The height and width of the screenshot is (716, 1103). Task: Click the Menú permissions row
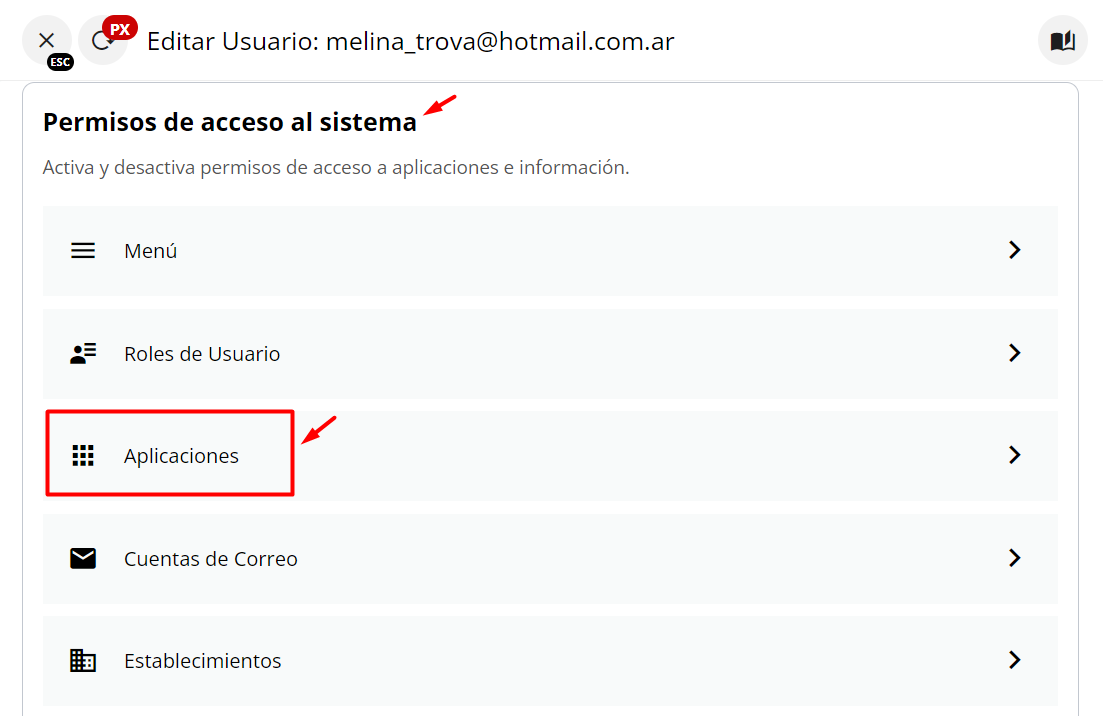coord(150,250)
